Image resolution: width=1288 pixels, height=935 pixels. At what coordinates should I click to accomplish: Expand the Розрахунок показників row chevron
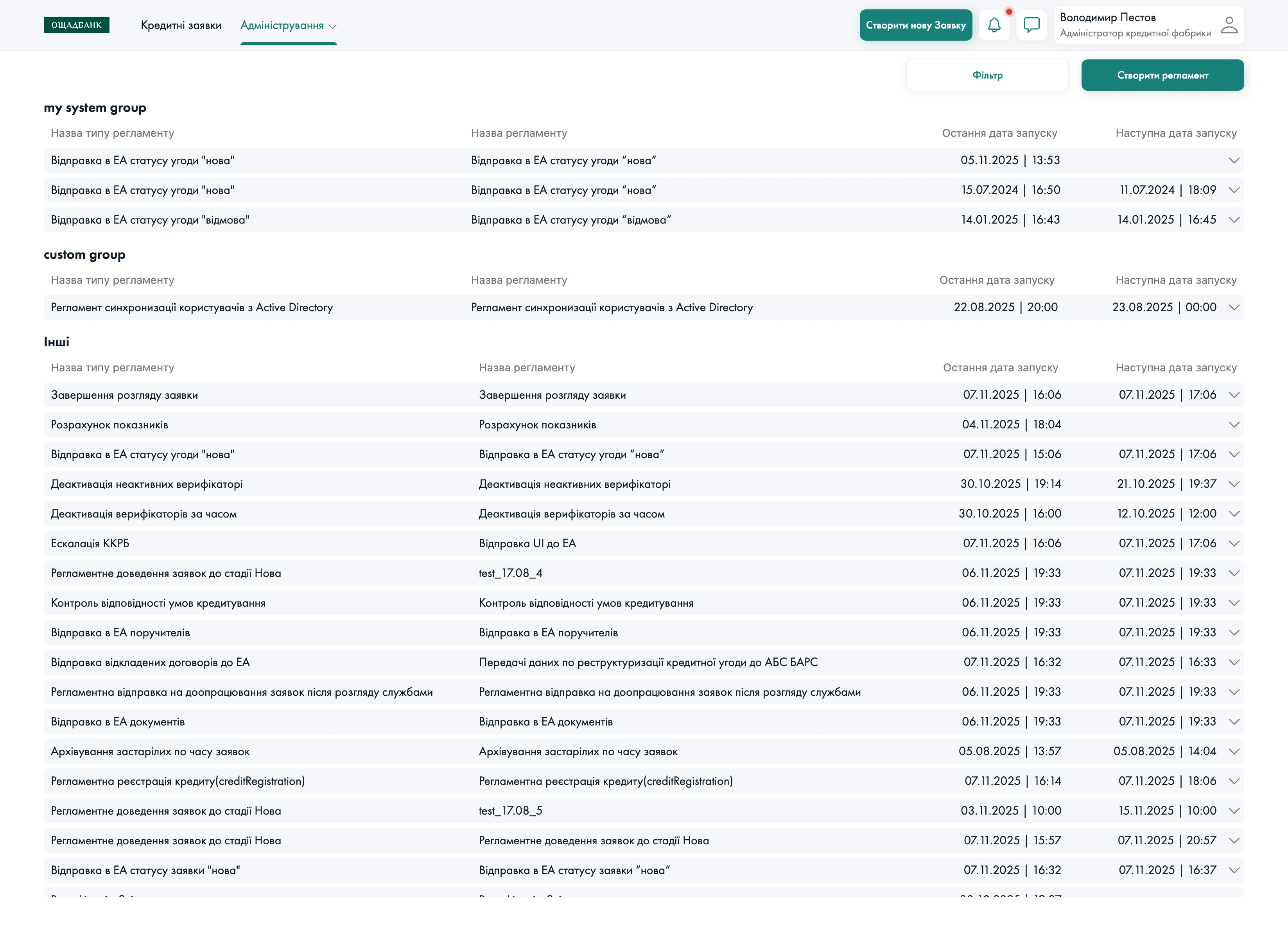(1234, 425)
